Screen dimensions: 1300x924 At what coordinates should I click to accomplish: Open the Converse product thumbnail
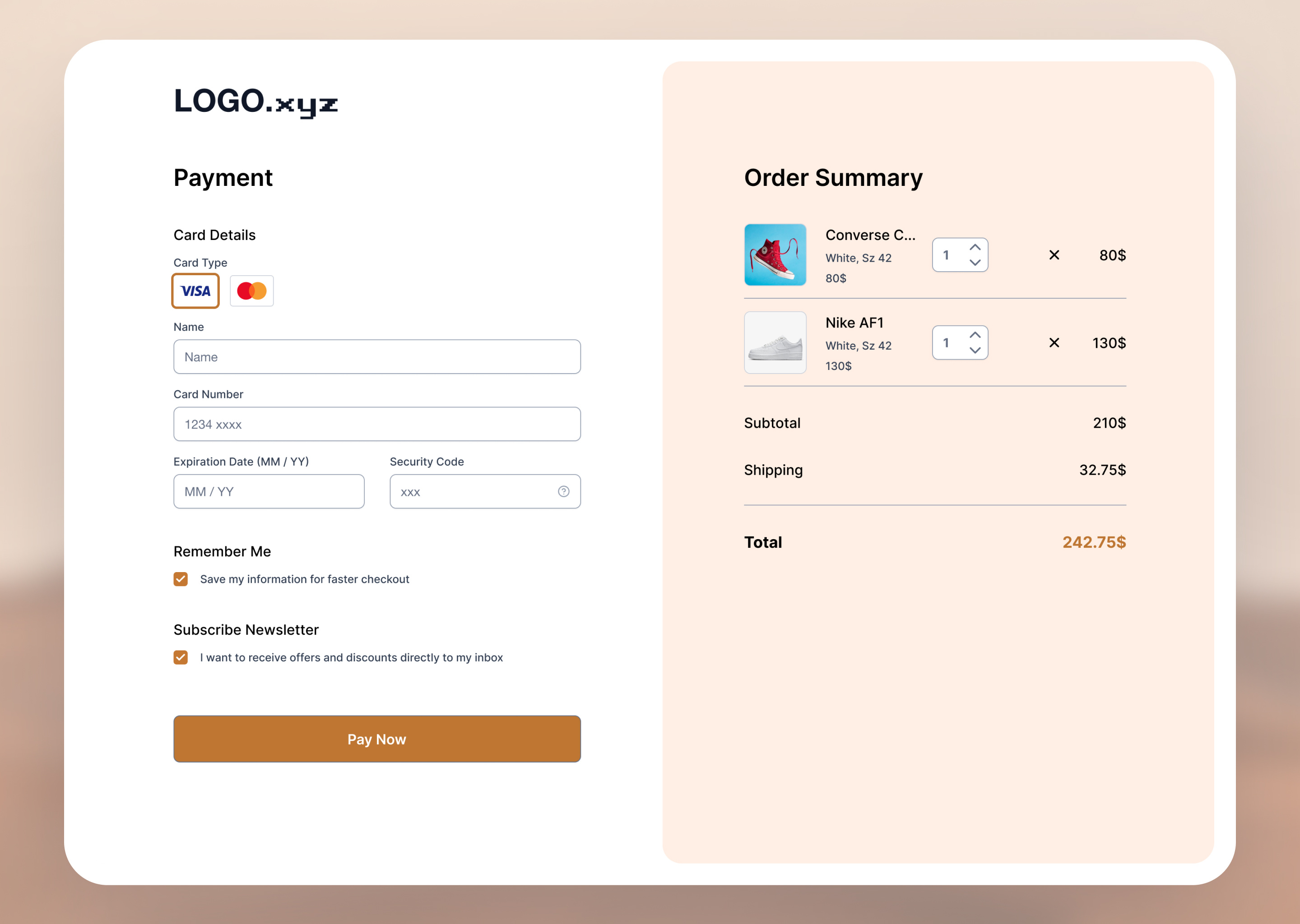coord(775,255)
